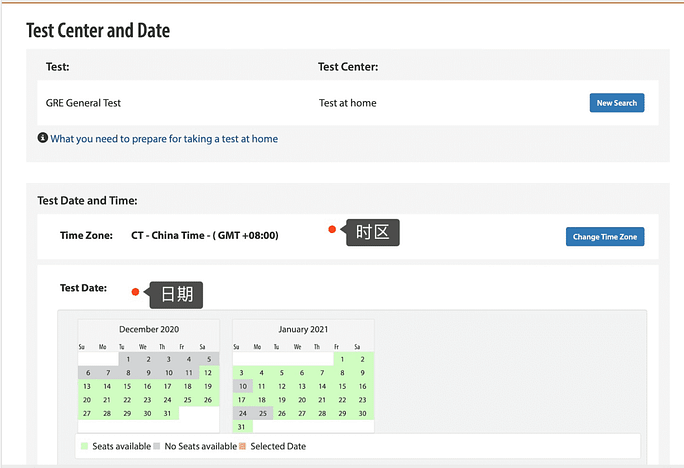Pick January 15 in the January calendar

coord(342,386)
